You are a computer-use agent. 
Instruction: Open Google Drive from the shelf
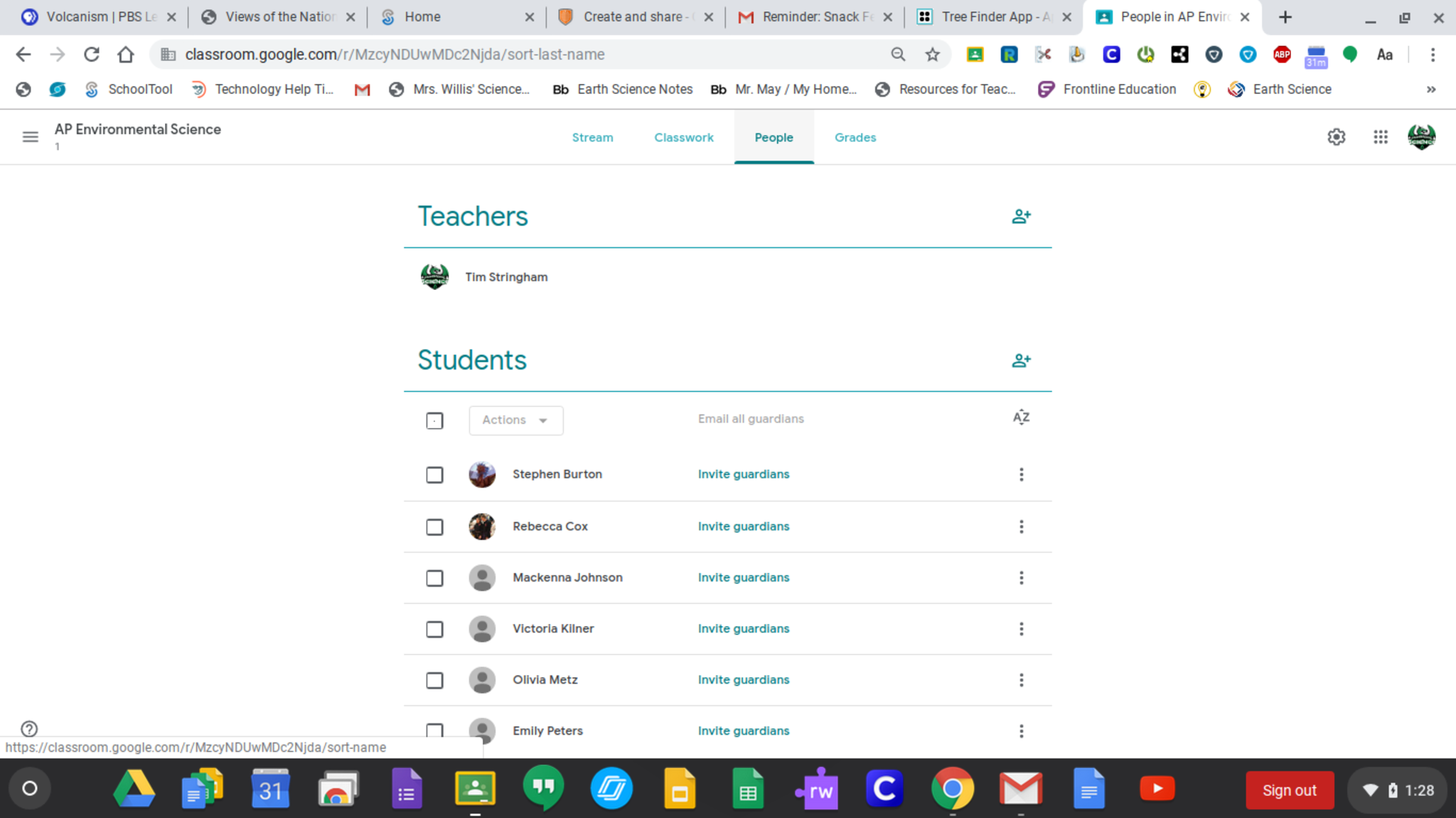134,789
